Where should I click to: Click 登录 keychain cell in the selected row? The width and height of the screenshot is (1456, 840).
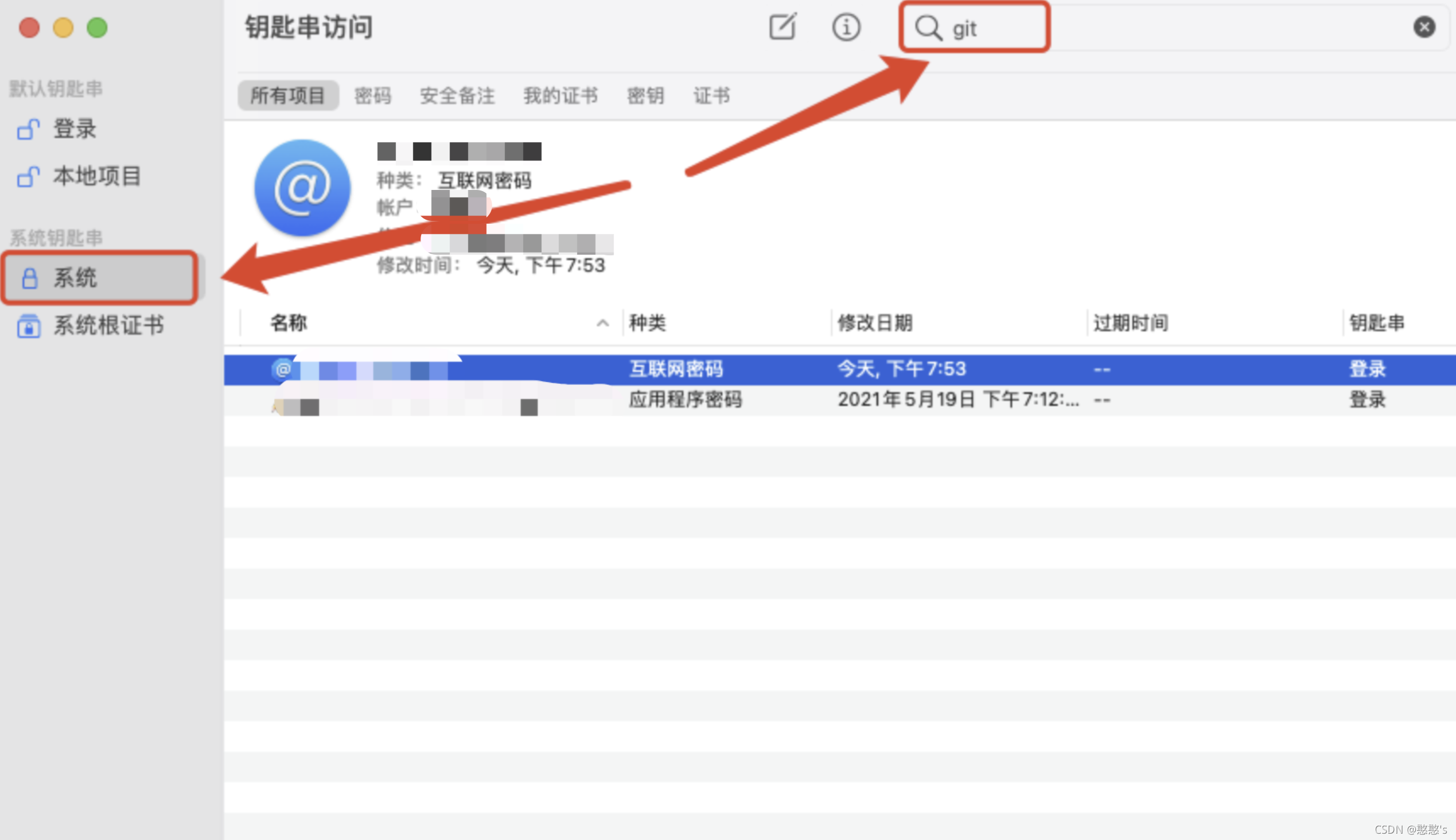1367,369
